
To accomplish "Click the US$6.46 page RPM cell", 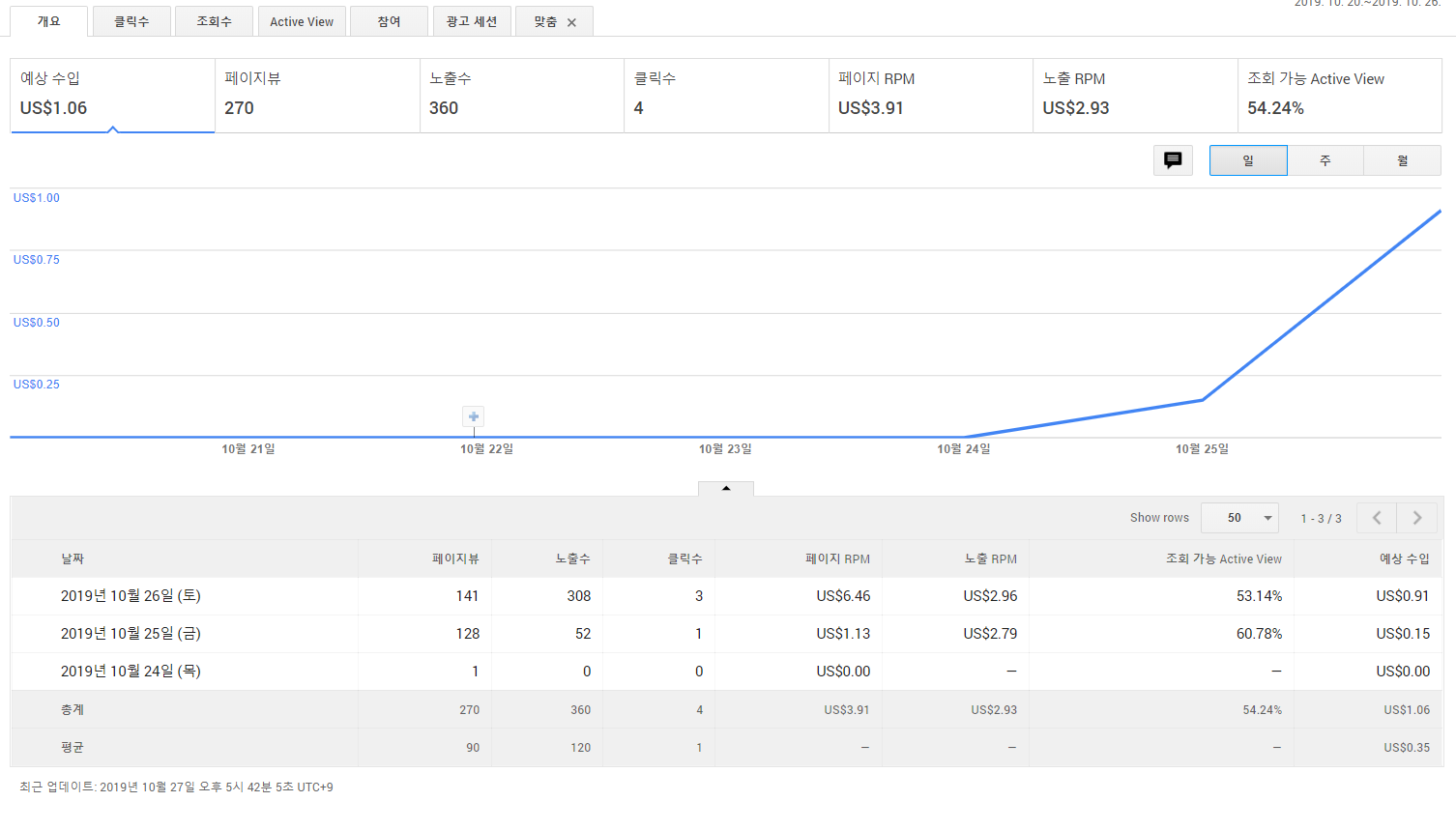I will click(x=843, y=596).
